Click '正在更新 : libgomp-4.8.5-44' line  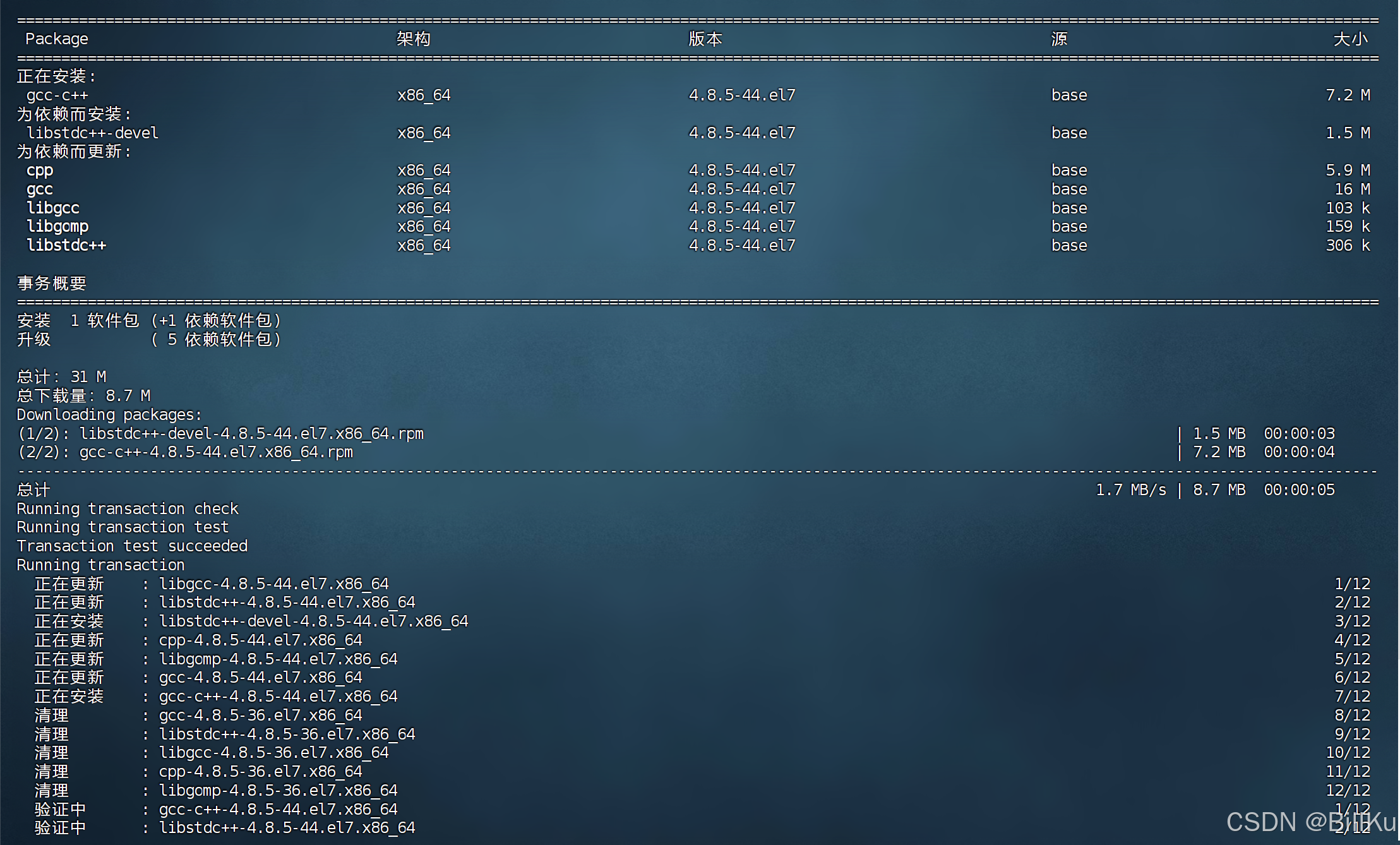(x=216, y=659)
